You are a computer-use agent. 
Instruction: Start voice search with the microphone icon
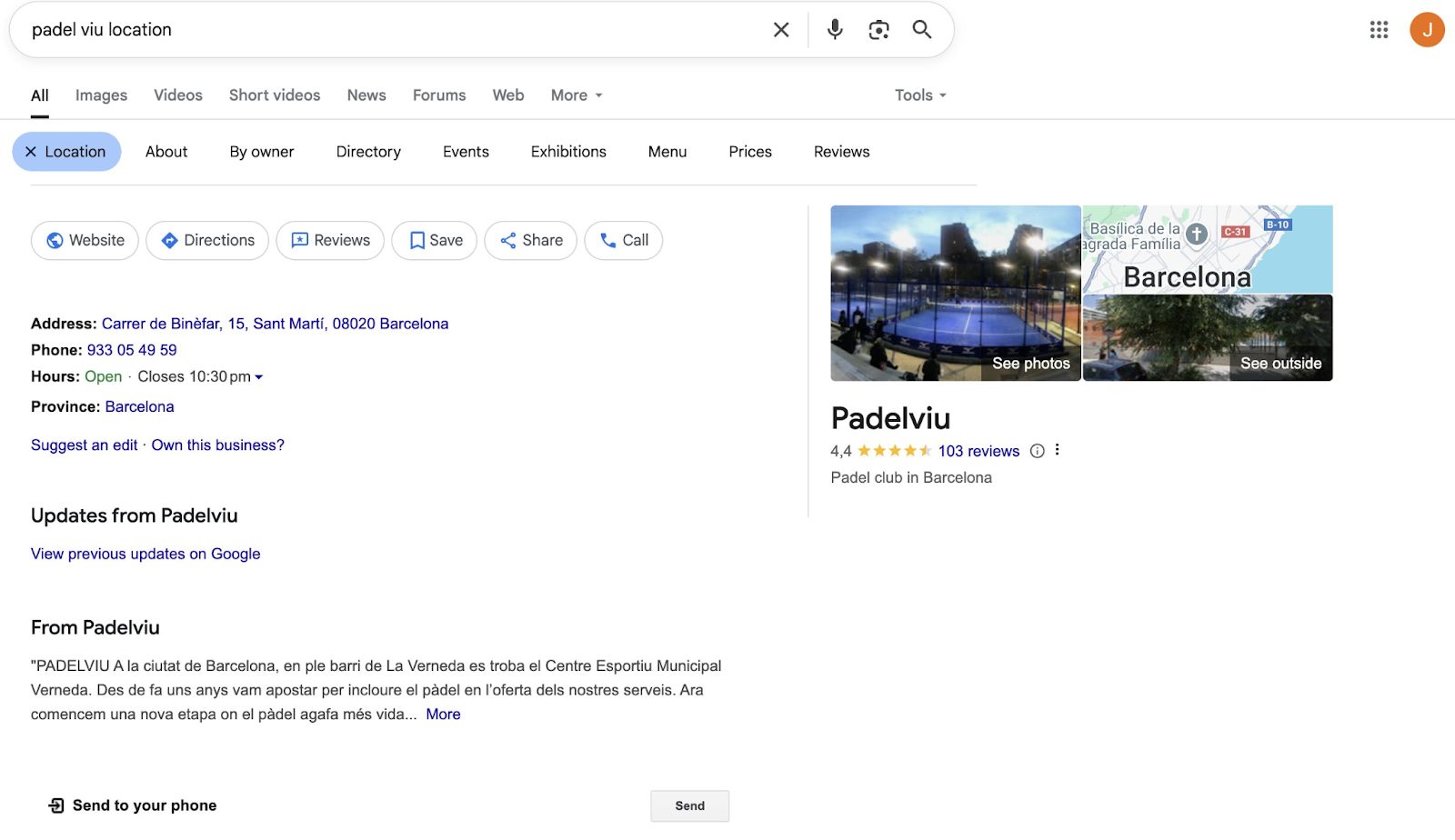point(834,30)
